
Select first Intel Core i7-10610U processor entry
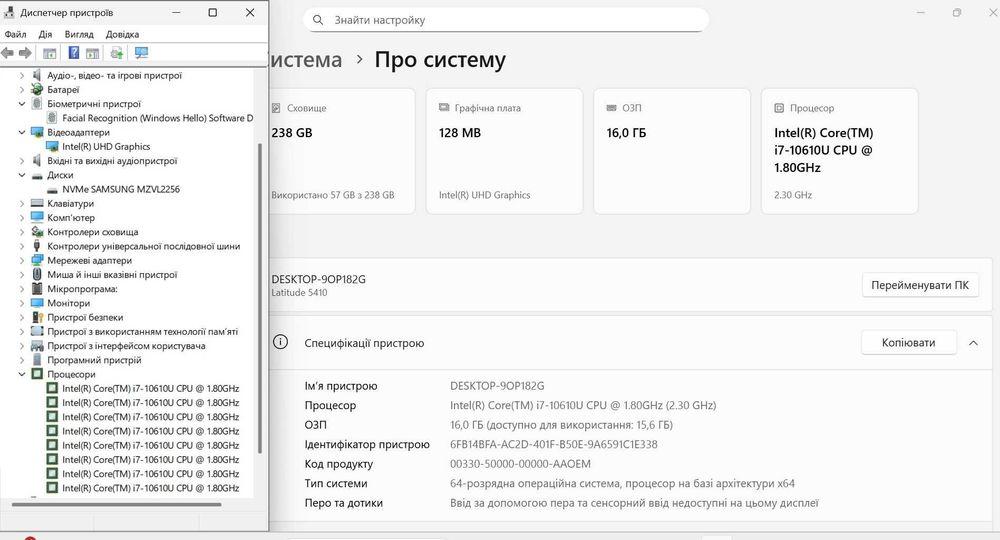tap(150, 388)
